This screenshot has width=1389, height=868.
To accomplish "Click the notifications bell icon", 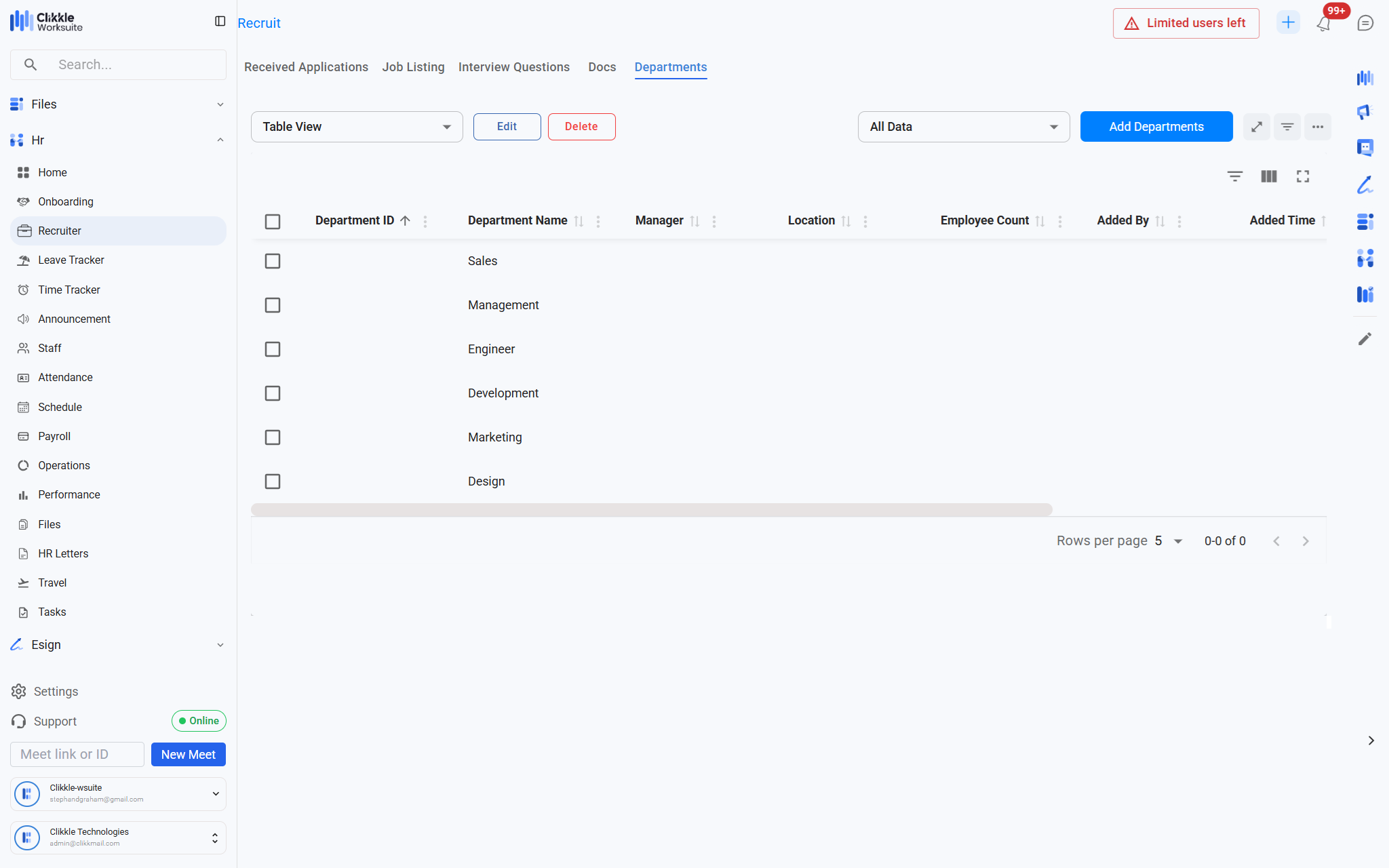I will [1323, 24].
